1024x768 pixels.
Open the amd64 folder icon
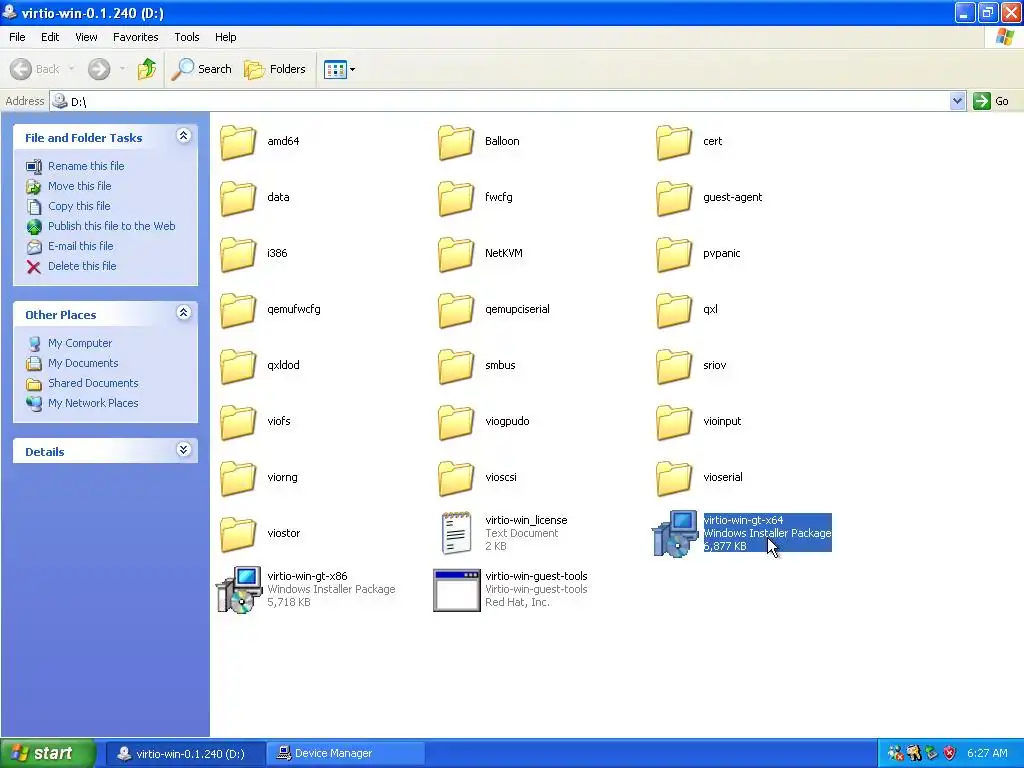[238, 142]
